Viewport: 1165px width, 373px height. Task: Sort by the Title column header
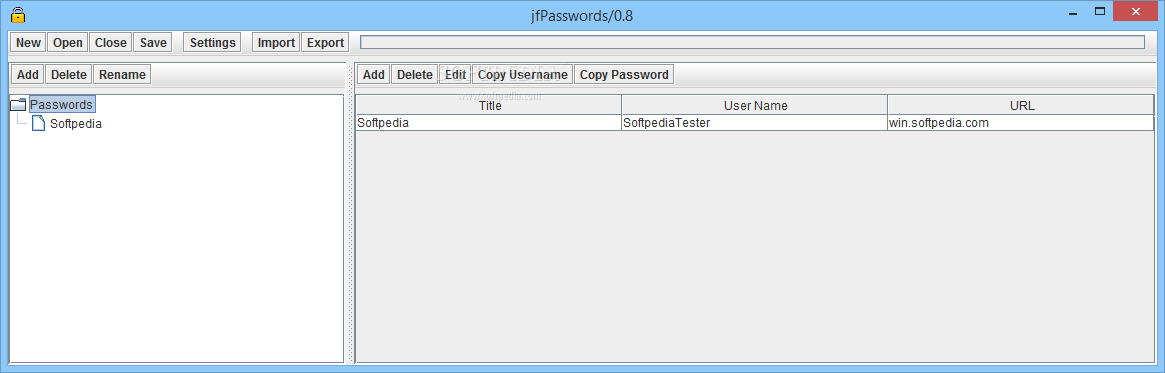pyautogui.click(x=489, y=106)
